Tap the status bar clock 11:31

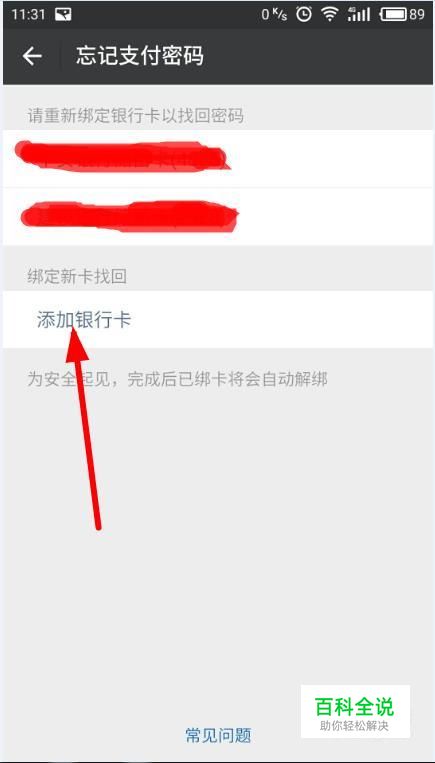click(x=28, y=15)
